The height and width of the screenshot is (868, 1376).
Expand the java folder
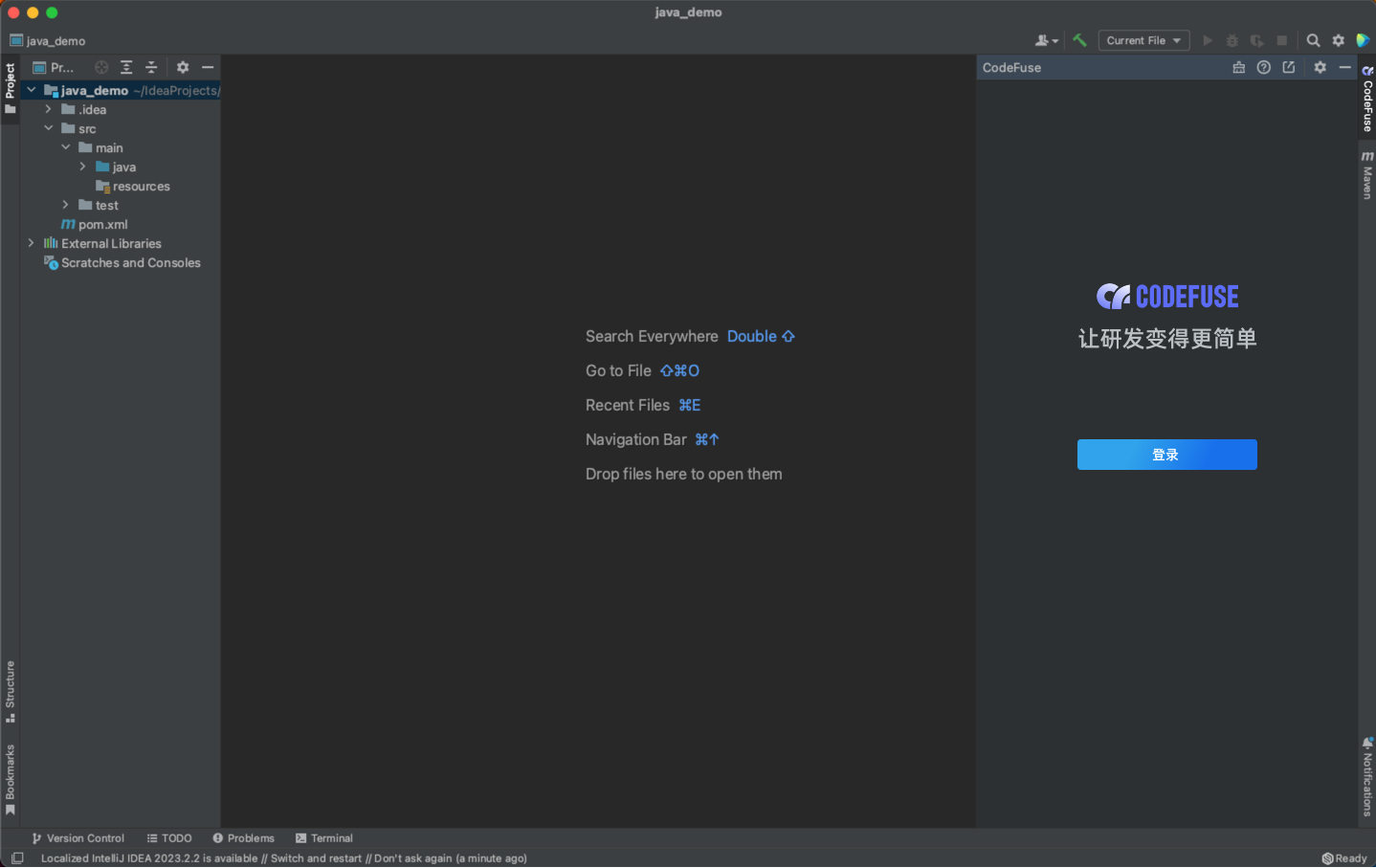[83, 167]
